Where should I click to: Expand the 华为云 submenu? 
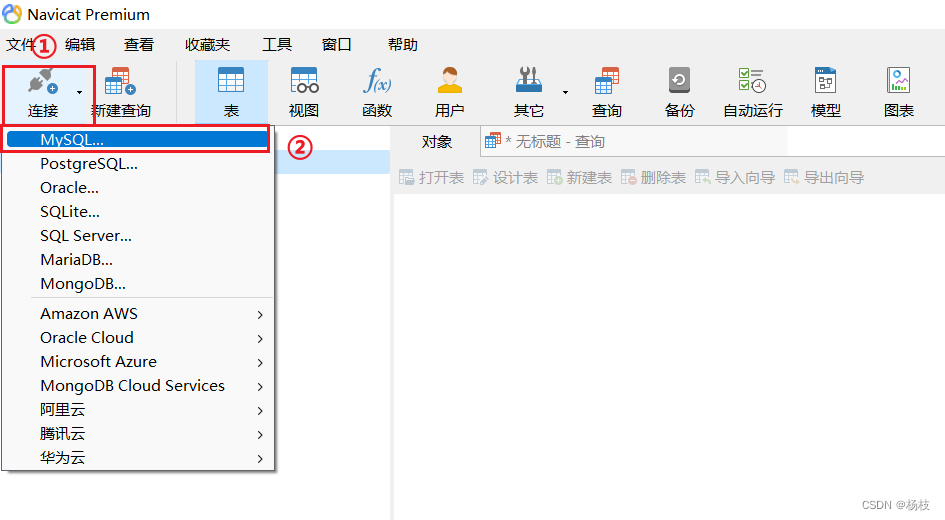tap(137, 458)
